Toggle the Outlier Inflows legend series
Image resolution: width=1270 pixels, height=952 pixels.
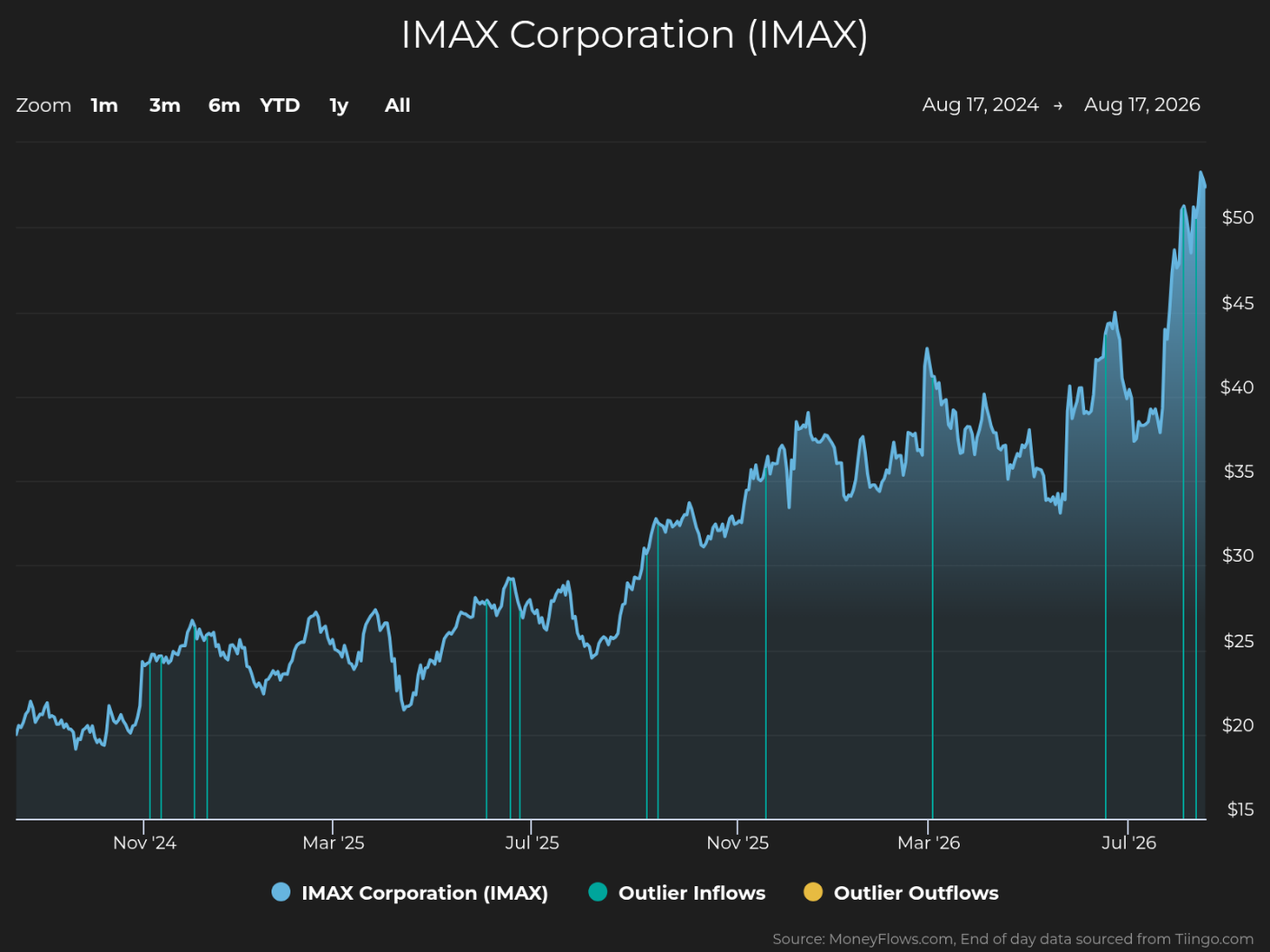click(x=676, y=892)
